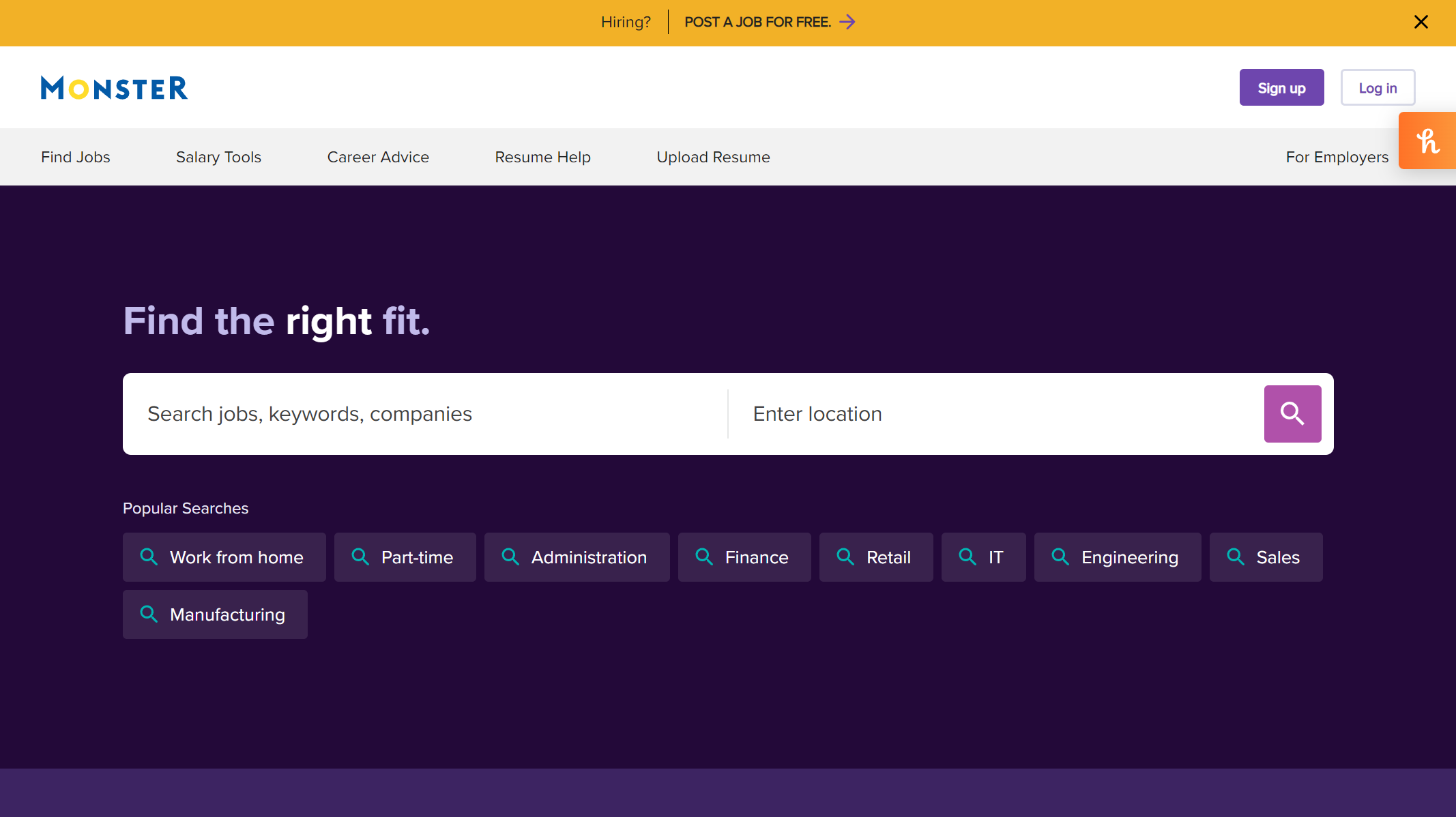
Task: Click magnifier icon on Retail chip
Action: click(845, 556)
